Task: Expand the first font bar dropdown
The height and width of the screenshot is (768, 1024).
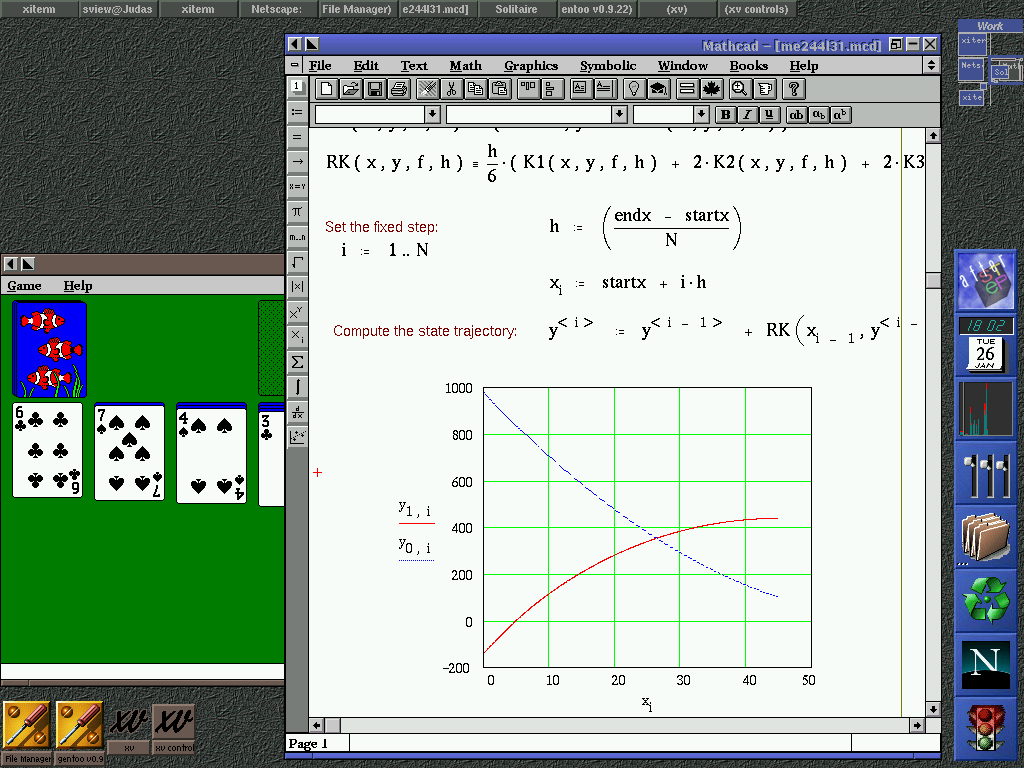Action: click(x=432, y=115)
